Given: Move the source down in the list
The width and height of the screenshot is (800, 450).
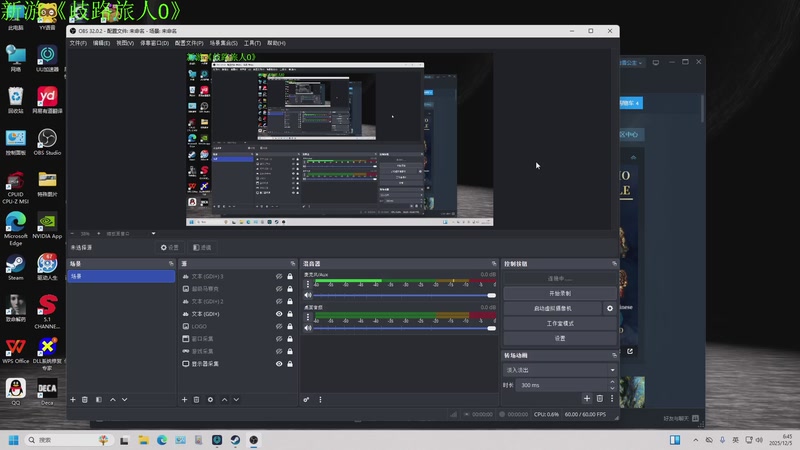Looking at the screenshot, I should tap(236, 399).
